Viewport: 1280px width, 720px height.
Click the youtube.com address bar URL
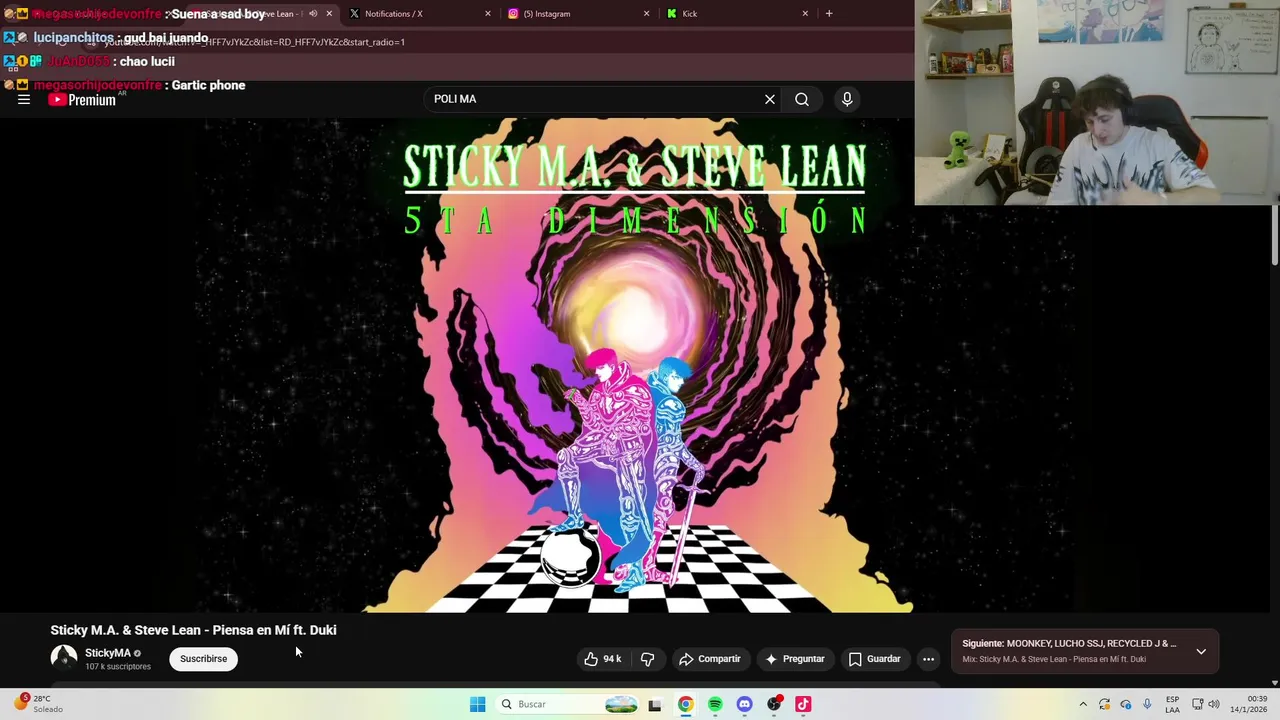[255, 42]
